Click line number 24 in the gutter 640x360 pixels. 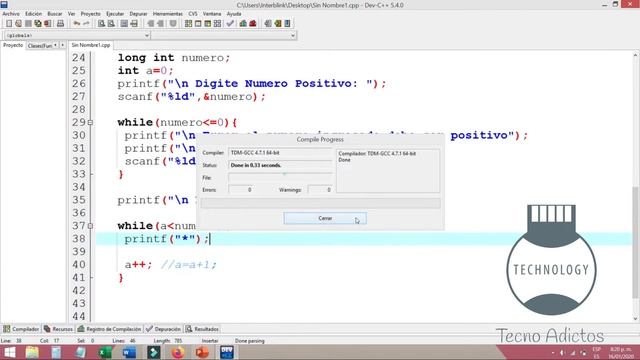pos(78,58)
